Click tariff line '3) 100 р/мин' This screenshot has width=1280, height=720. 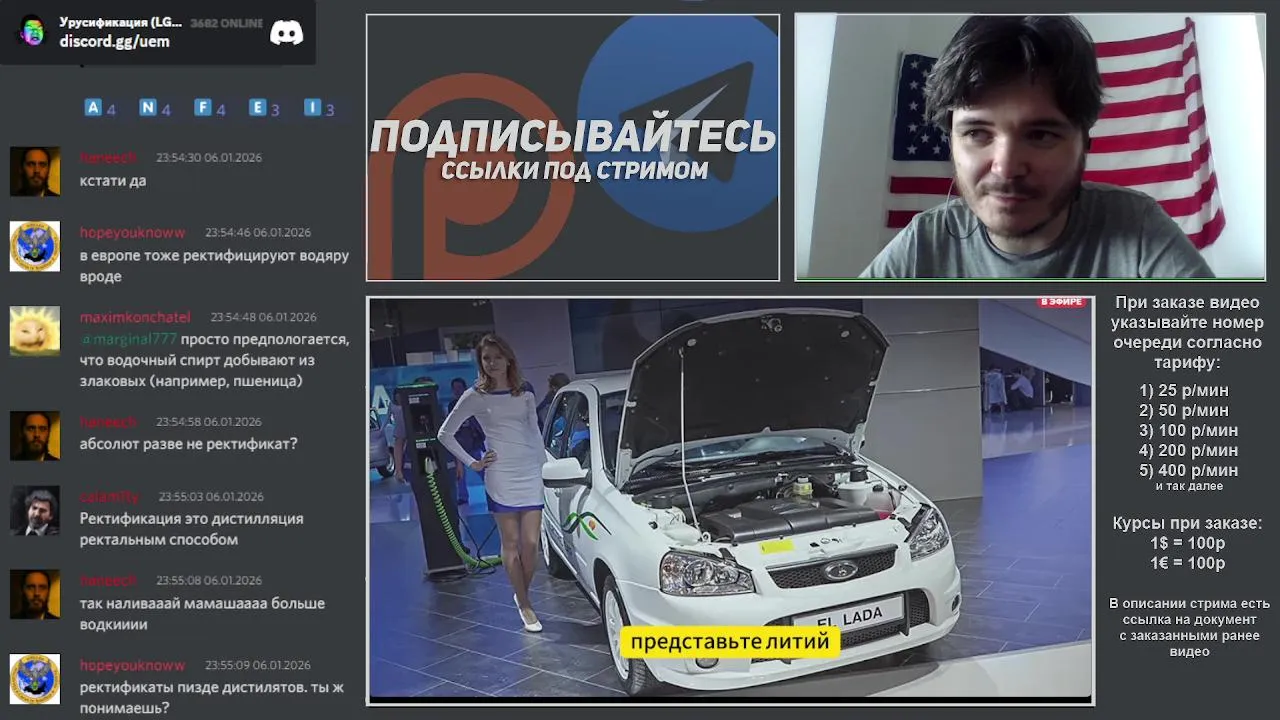[x=1188, y=431]
